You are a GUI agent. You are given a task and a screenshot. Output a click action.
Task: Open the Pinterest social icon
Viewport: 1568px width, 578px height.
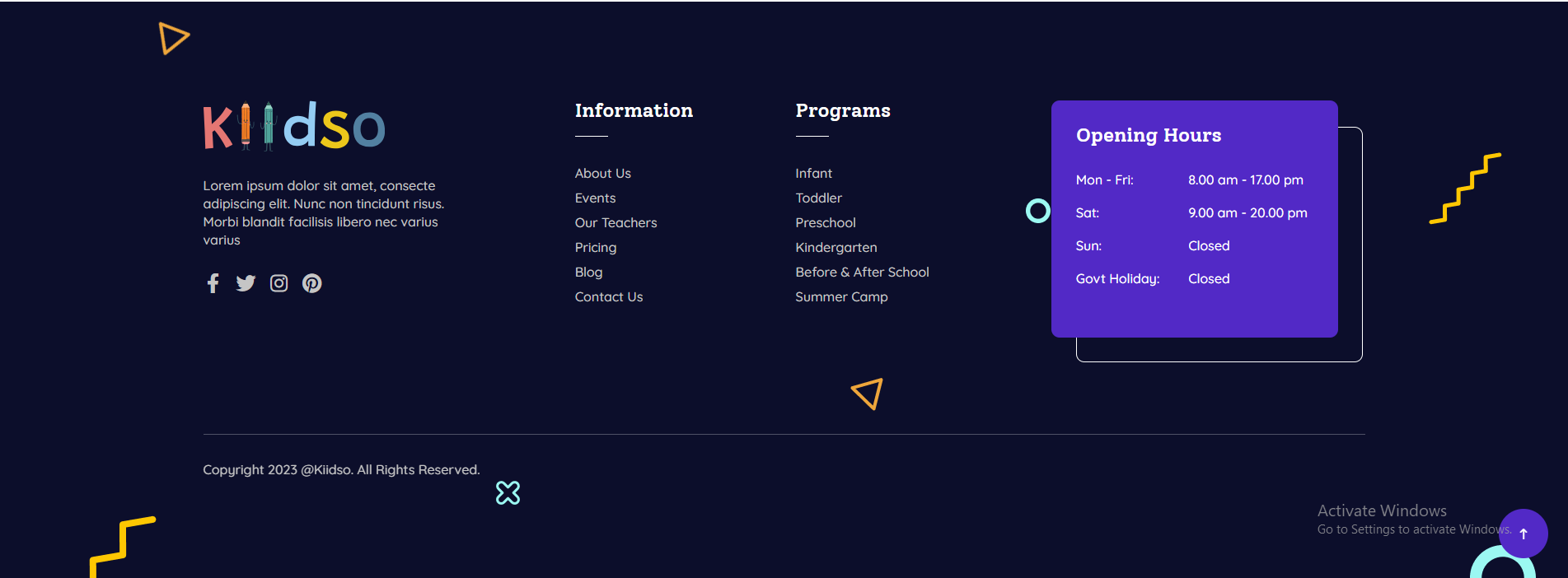tap(312, 283)
